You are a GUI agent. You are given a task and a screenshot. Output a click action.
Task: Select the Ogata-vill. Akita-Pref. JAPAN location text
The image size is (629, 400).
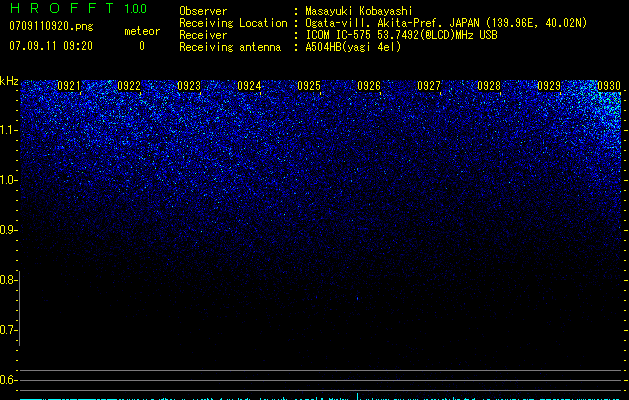[x=446, y=23]
